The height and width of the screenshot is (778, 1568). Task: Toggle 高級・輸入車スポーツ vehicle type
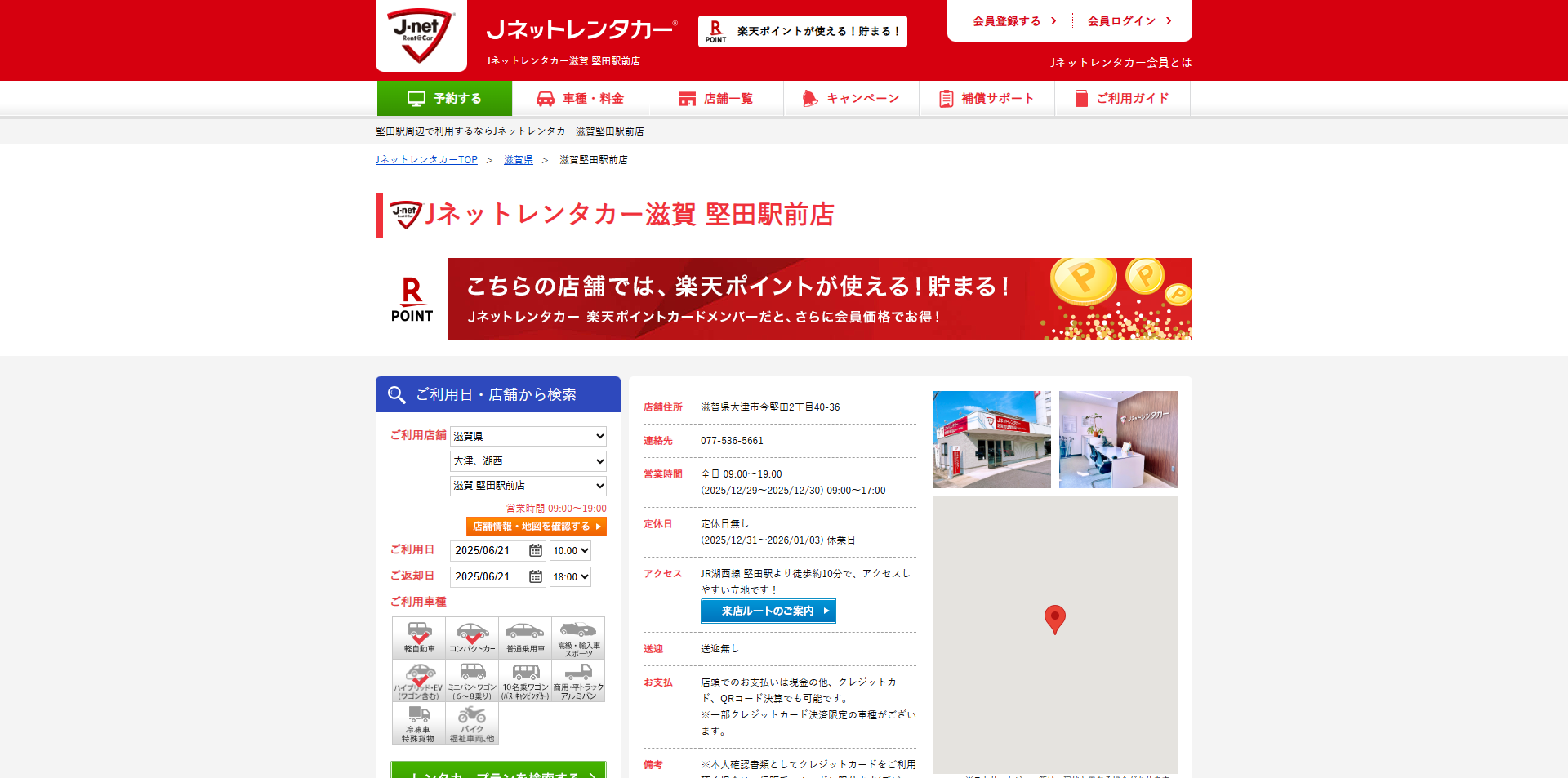click(578, 638)
